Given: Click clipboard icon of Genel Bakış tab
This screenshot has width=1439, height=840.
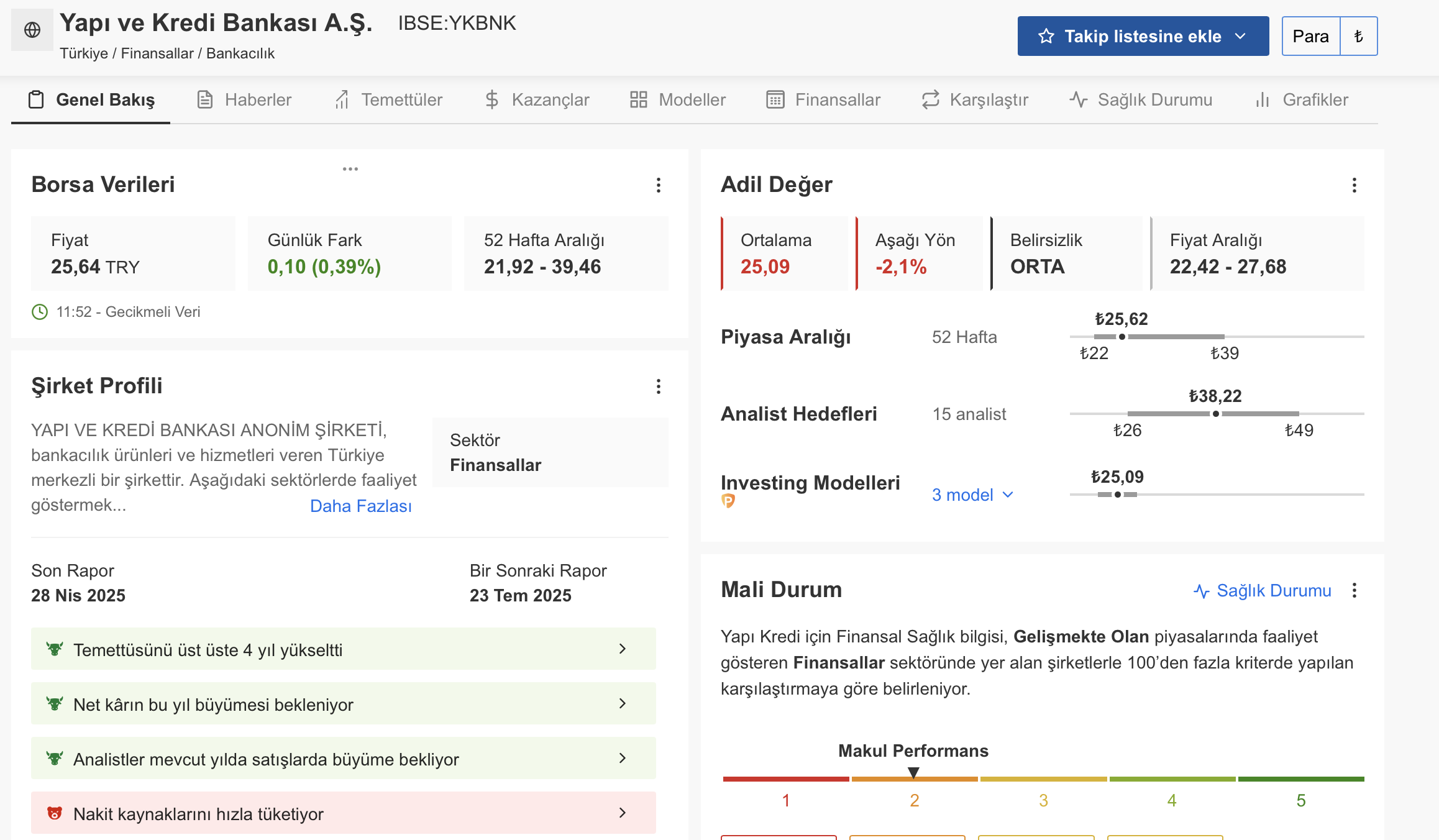Looking at the screenshot, I should point(36,99).
